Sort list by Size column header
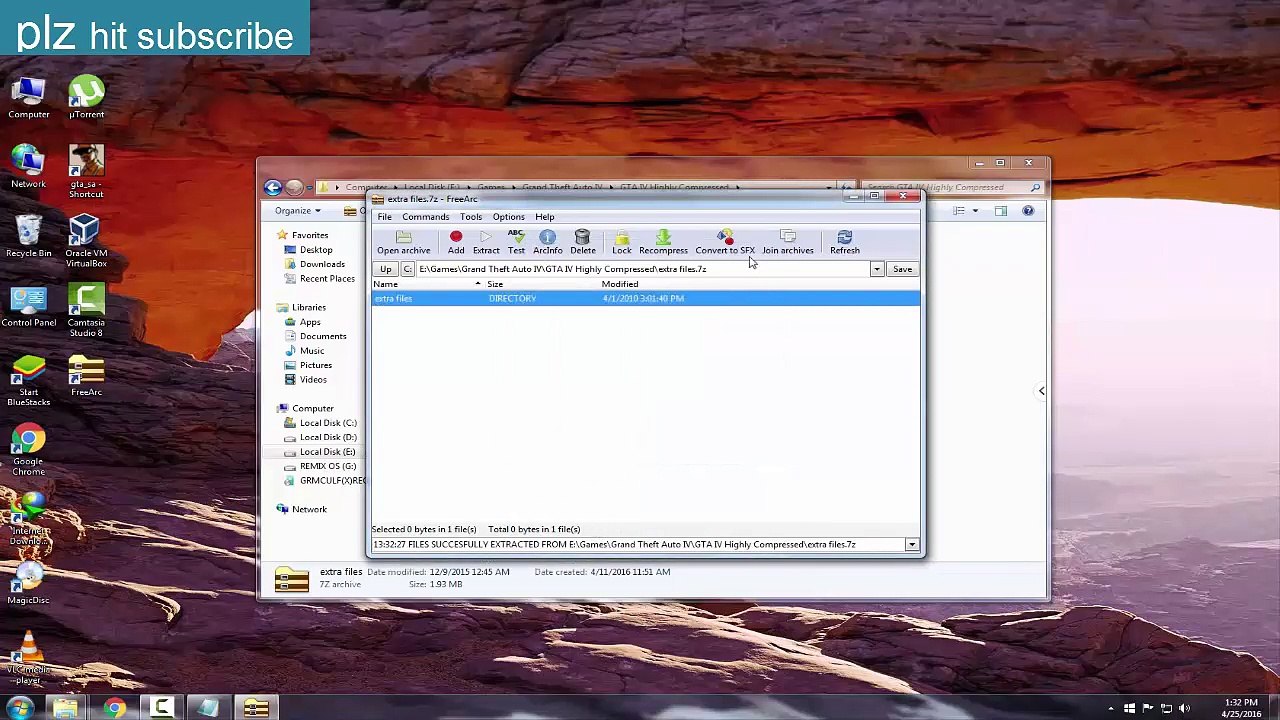1280x720 pixels. 542,284
